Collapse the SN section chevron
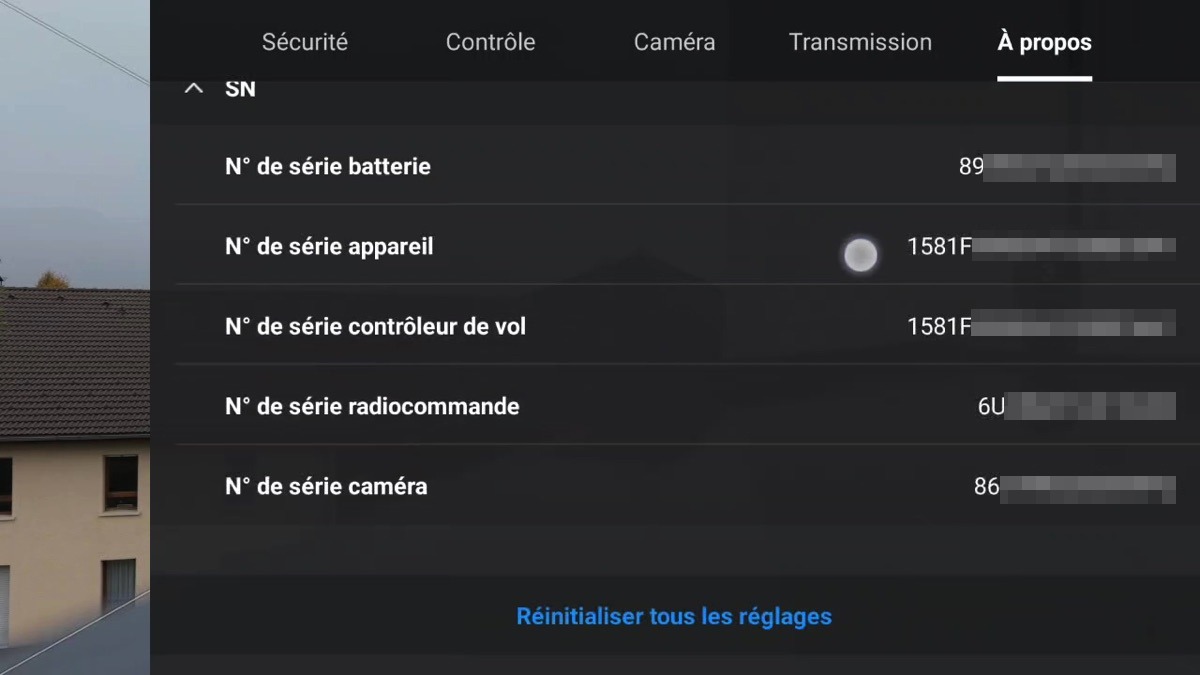 point(194,89)
